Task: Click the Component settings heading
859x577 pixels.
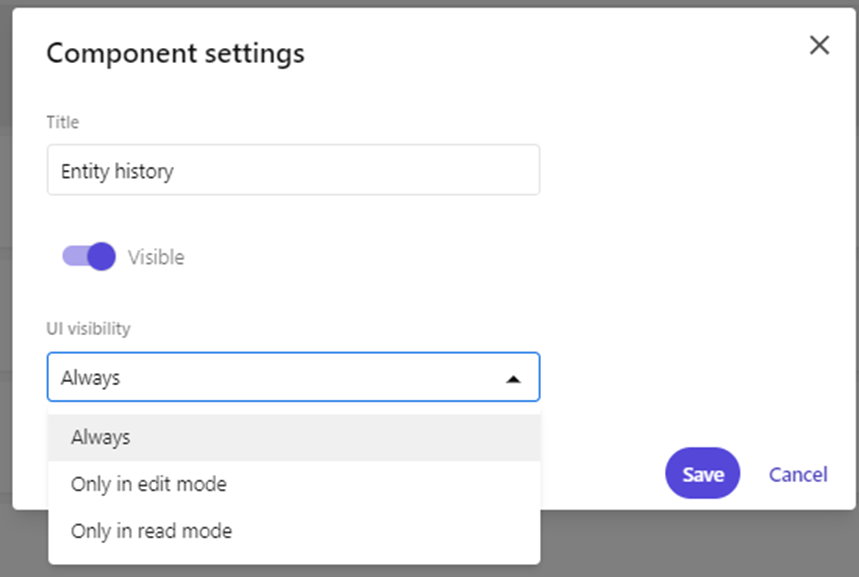Action: [x=176, y=53]
